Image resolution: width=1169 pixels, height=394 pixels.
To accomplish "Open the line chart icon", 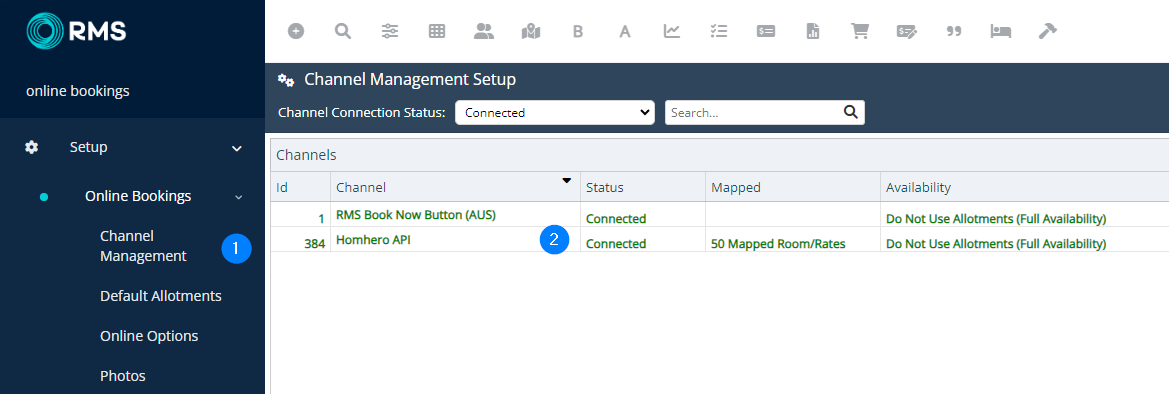I will coord(672,31).
